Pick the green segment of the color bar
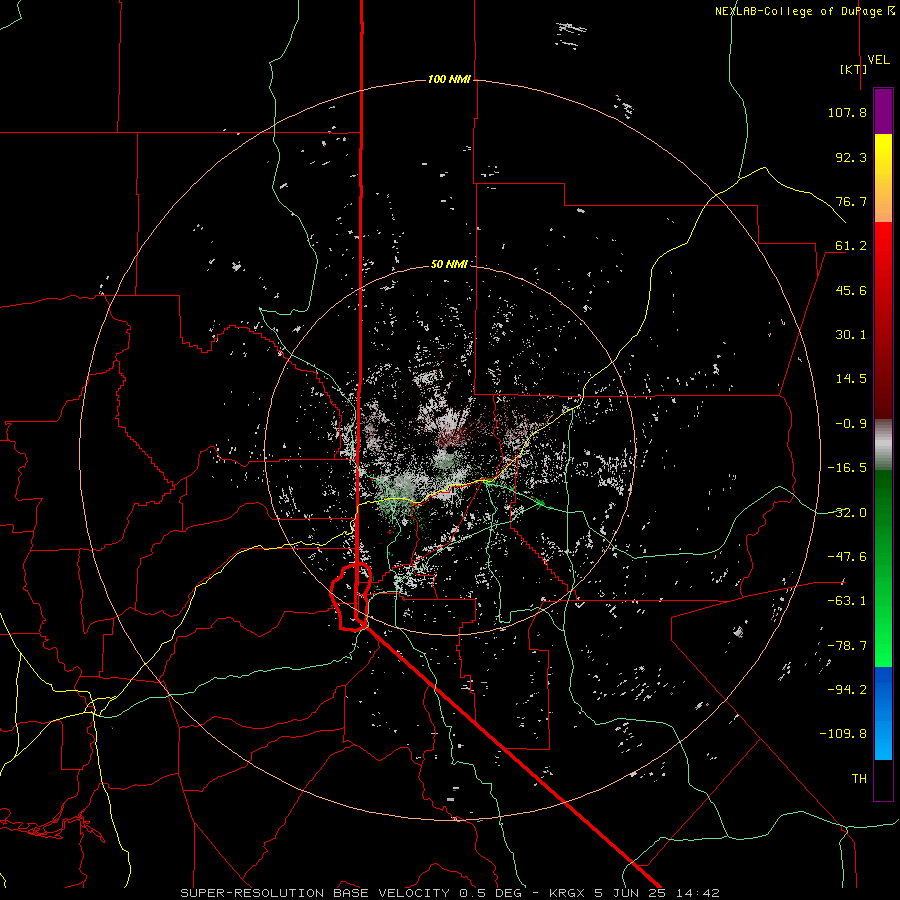Image resolution: width=900 pixels, height=900 pixels. [x=883, y=568]
